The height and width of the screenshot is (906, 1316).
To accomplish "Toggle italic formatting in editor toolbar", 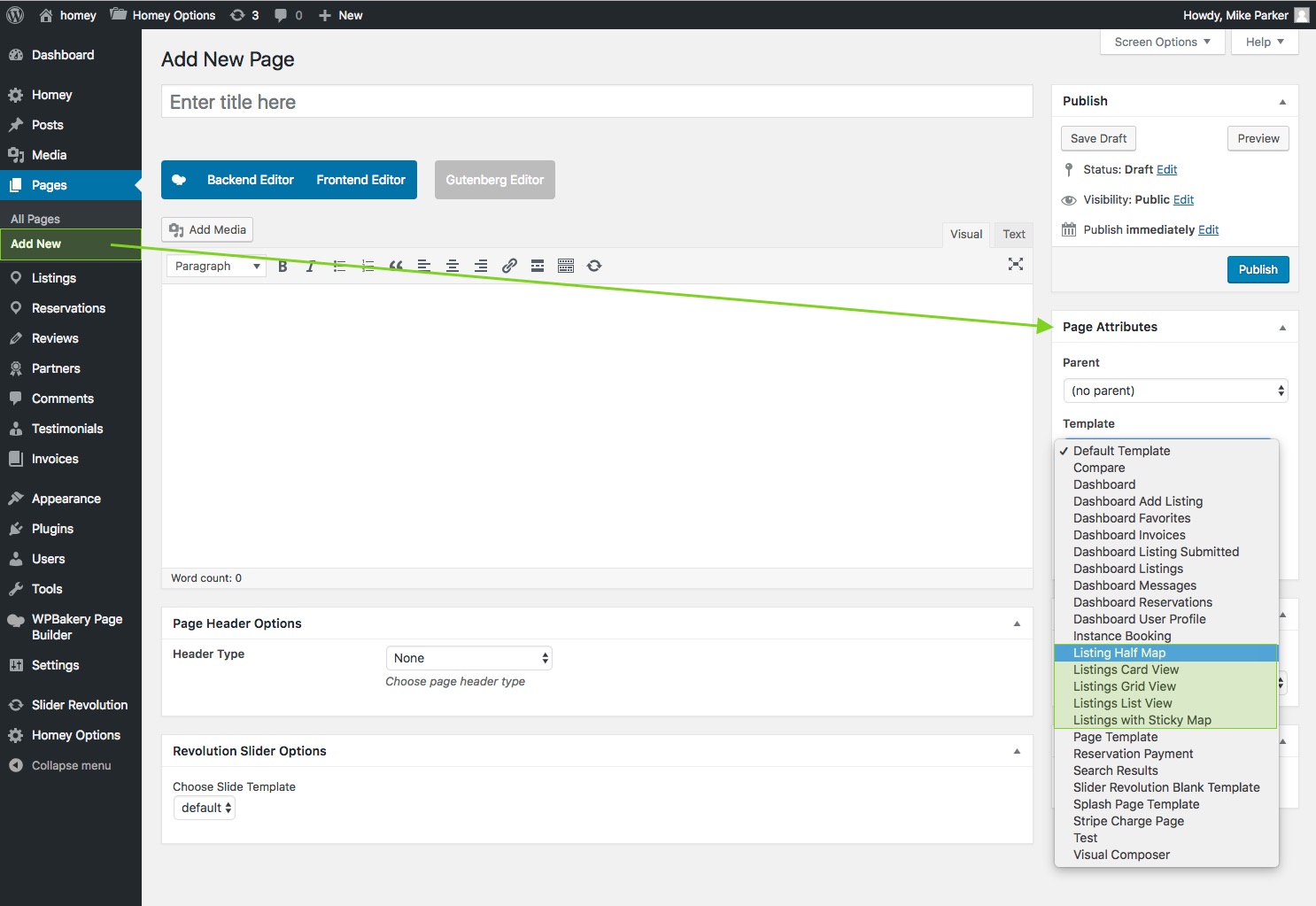I will coord(311,266).
